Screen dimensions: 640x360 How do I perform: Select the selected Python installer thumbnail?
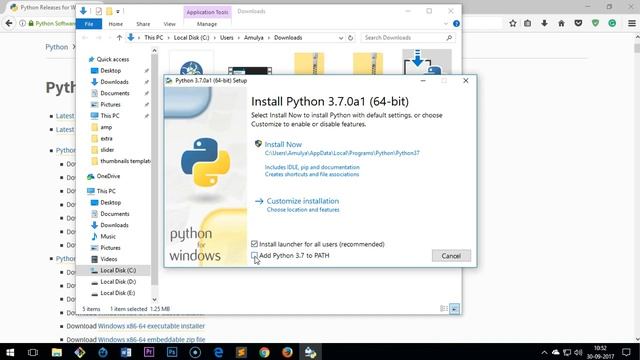[427, 62]
